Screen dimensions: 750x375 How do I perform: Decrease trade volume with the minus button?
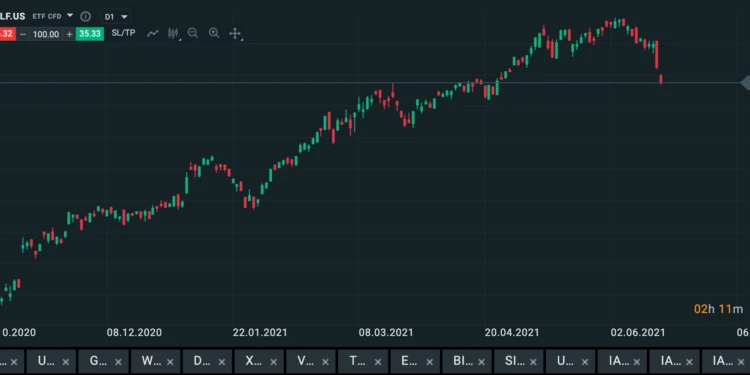tap(23, 34)
